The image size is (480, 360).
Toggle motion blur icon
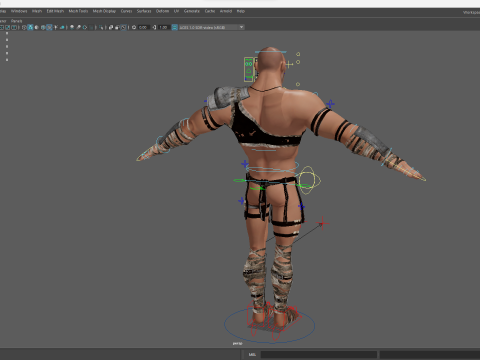[x=78, y=27]
